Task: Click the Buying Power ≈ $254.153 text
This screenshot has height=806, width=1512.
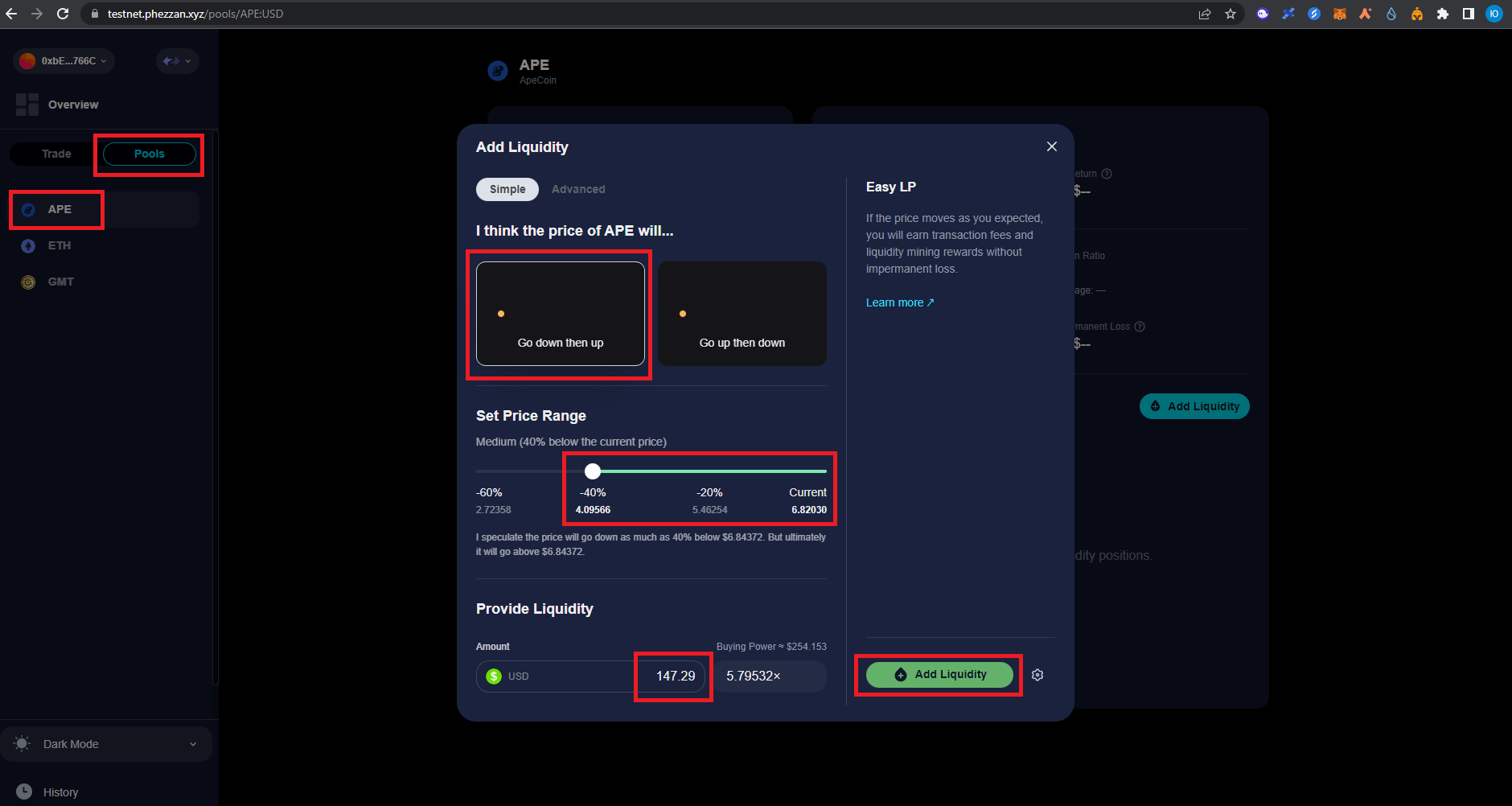Action: pos(771,647)
